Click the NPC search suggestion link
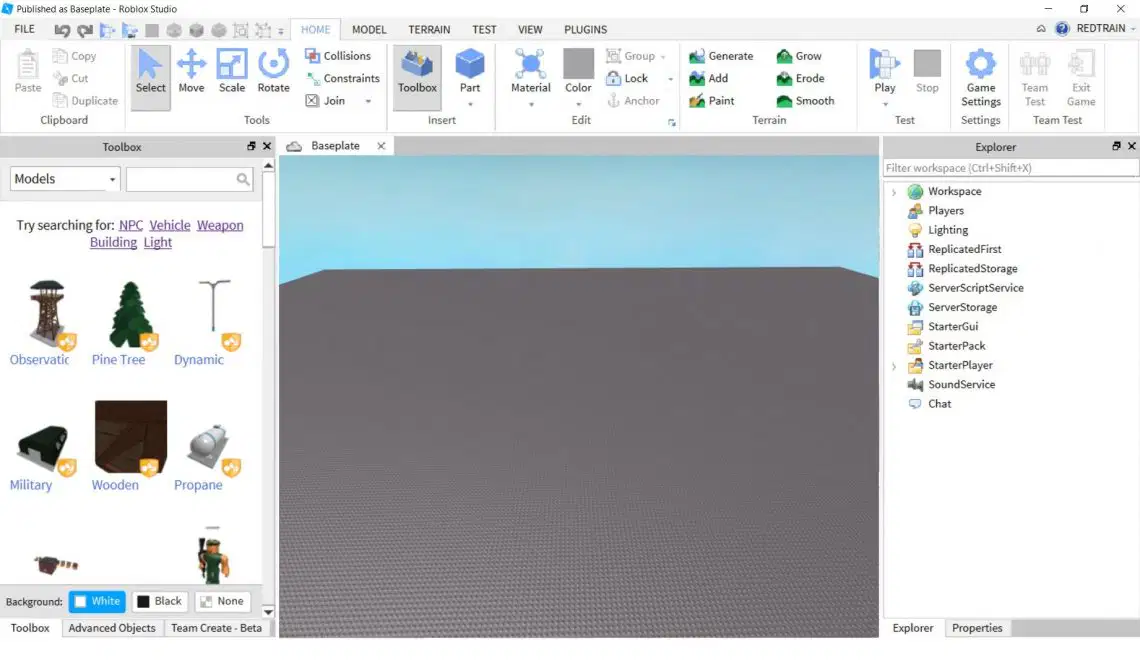 click(x=131, y=225)
